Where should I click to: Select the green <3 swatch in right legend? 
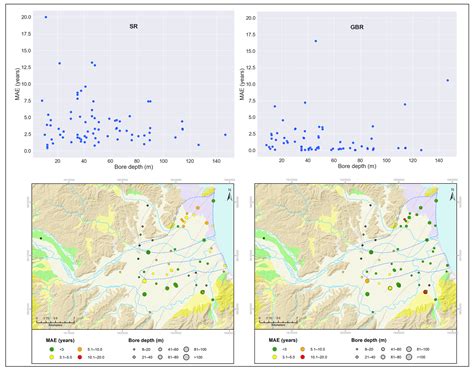point(275,349)
